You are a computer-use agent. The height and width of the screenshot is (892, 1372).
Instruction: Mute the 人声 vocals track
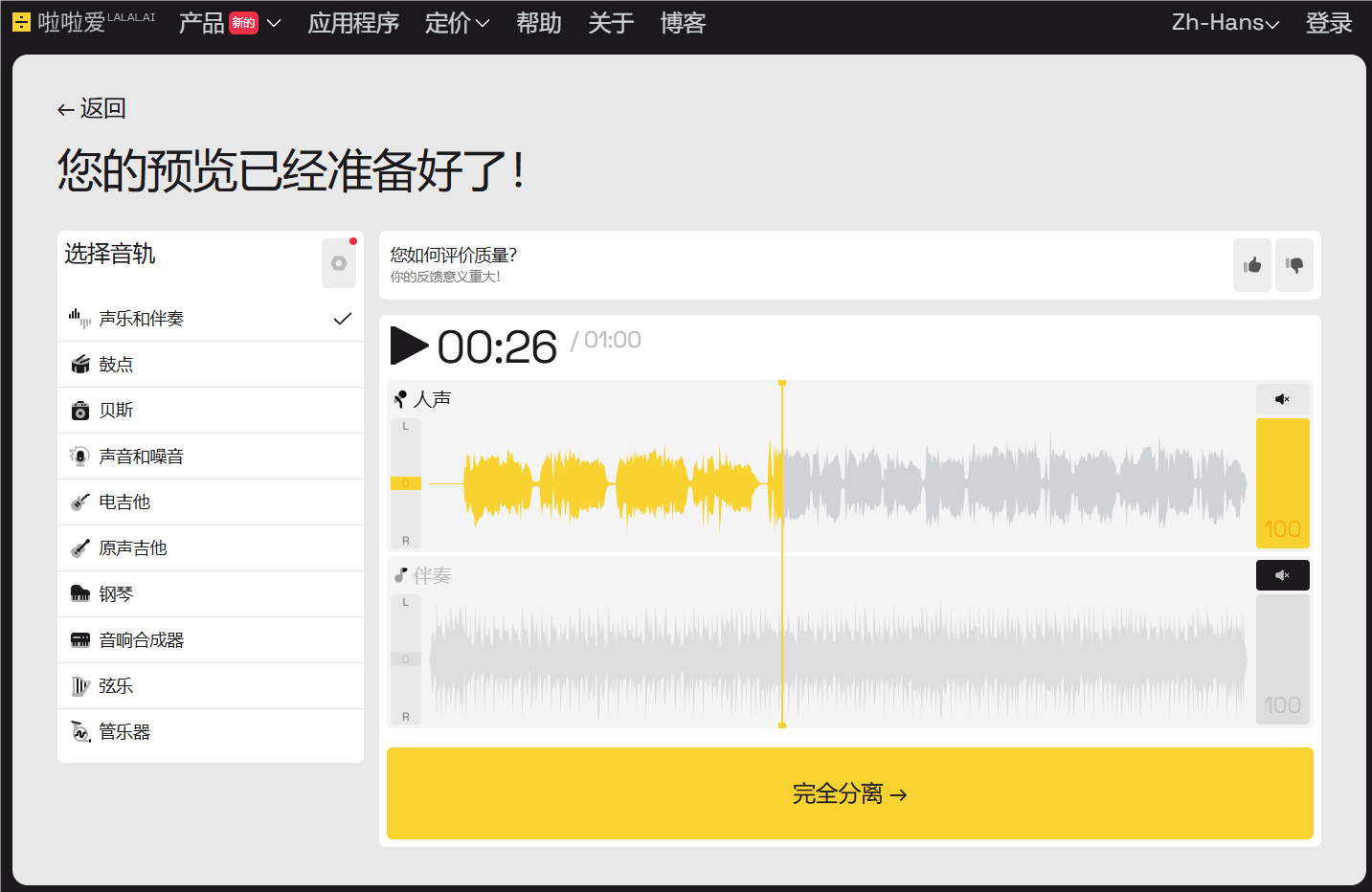coord(1283,398)
